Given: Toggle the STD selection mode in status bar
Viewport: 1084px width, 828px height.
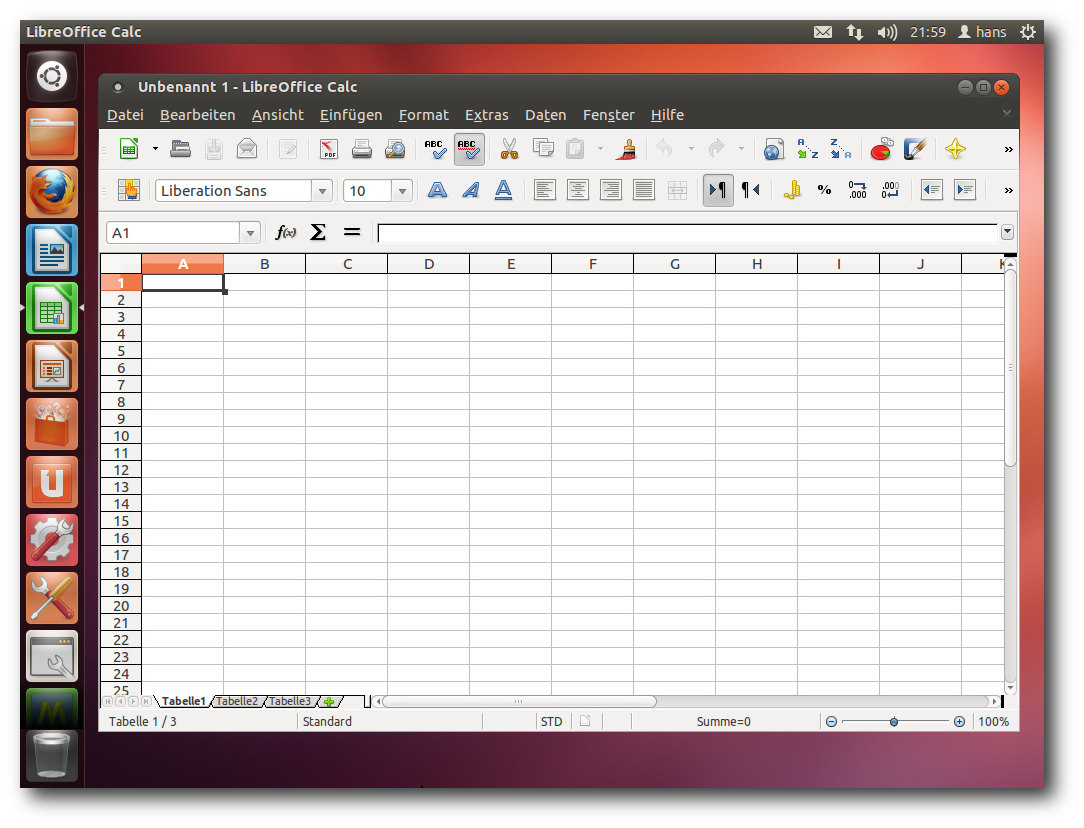Looking at the screenshot, I should point(551,722).
